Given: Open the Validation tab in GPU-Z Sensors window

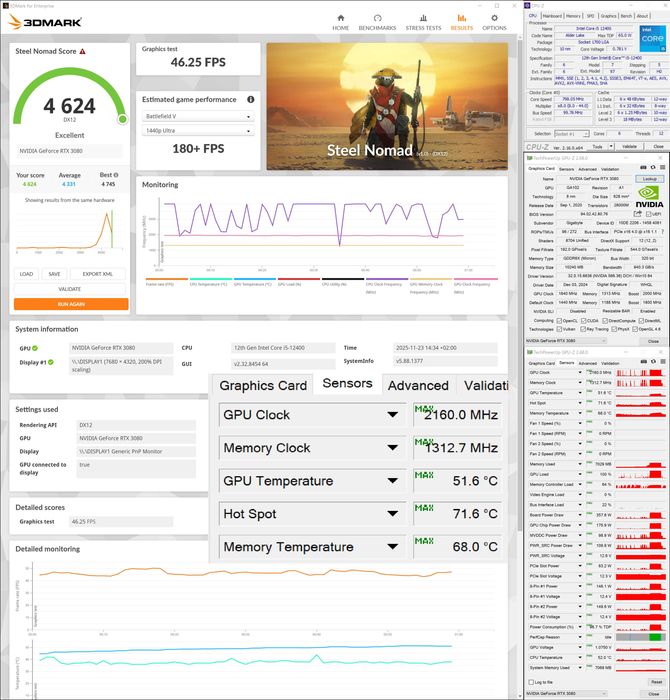Looking at the screenshot, I should pos(610,363).
